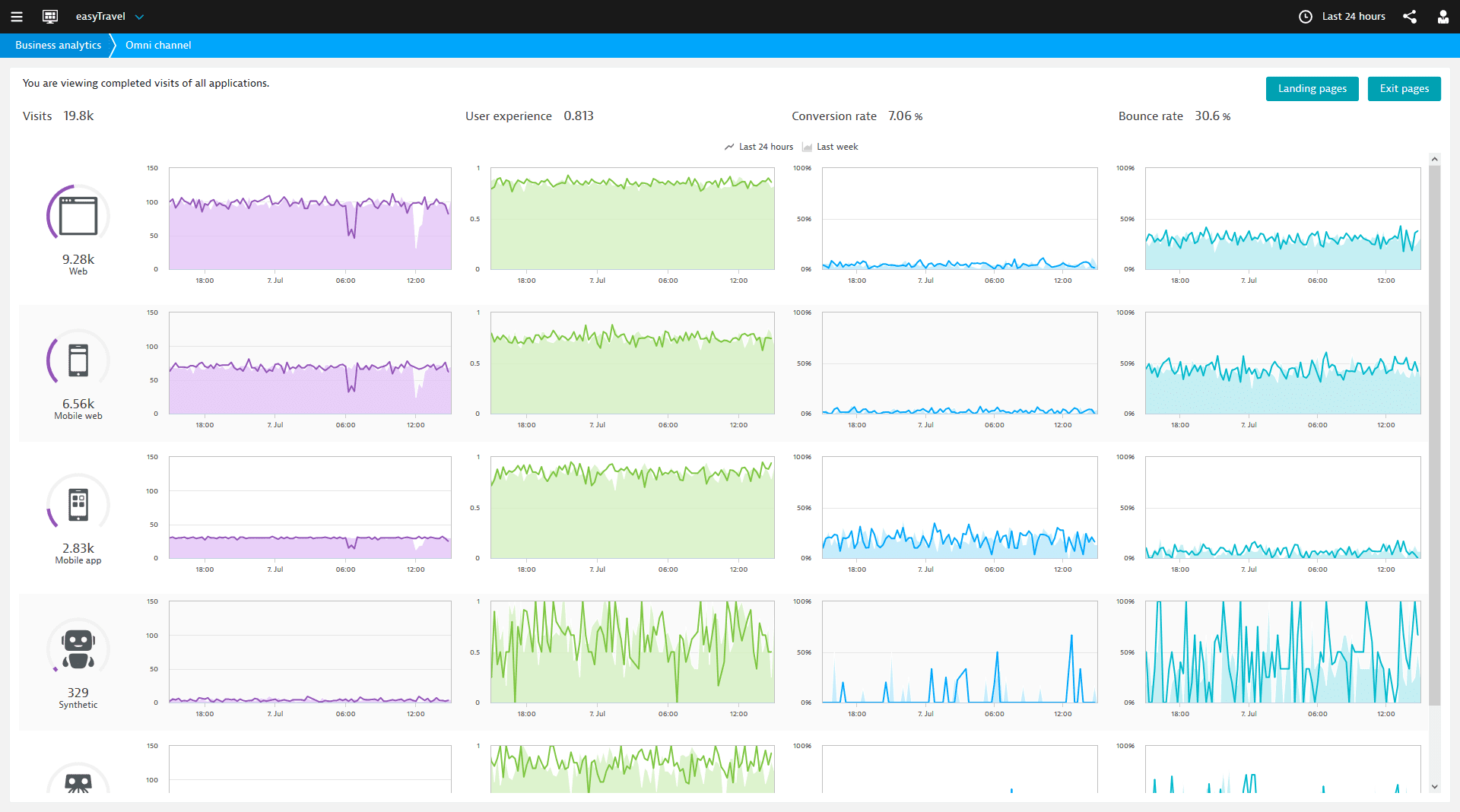
Task: Open the Synthetic bounce rate chart
Action: click(x=1283, y=652)
